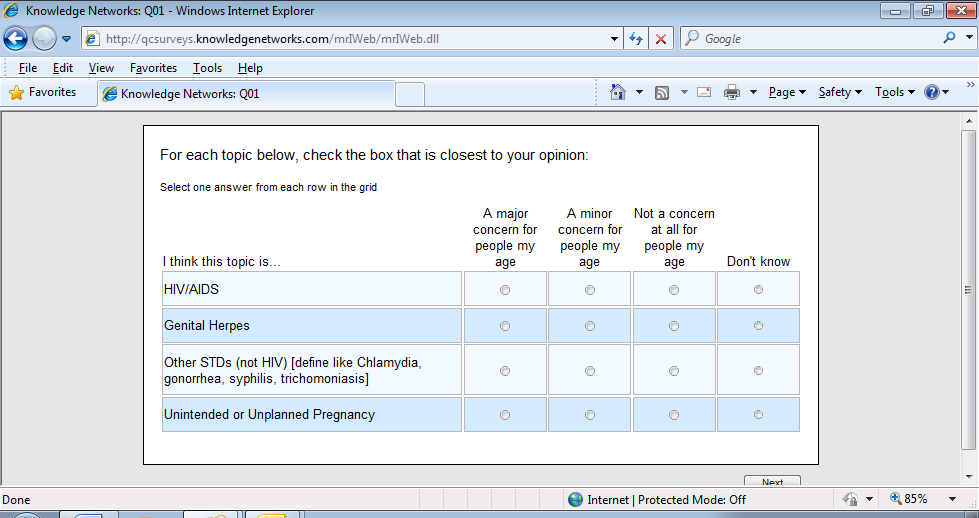
Task: Select not a concern for HIV/AIDS
Action: (674, 290)
